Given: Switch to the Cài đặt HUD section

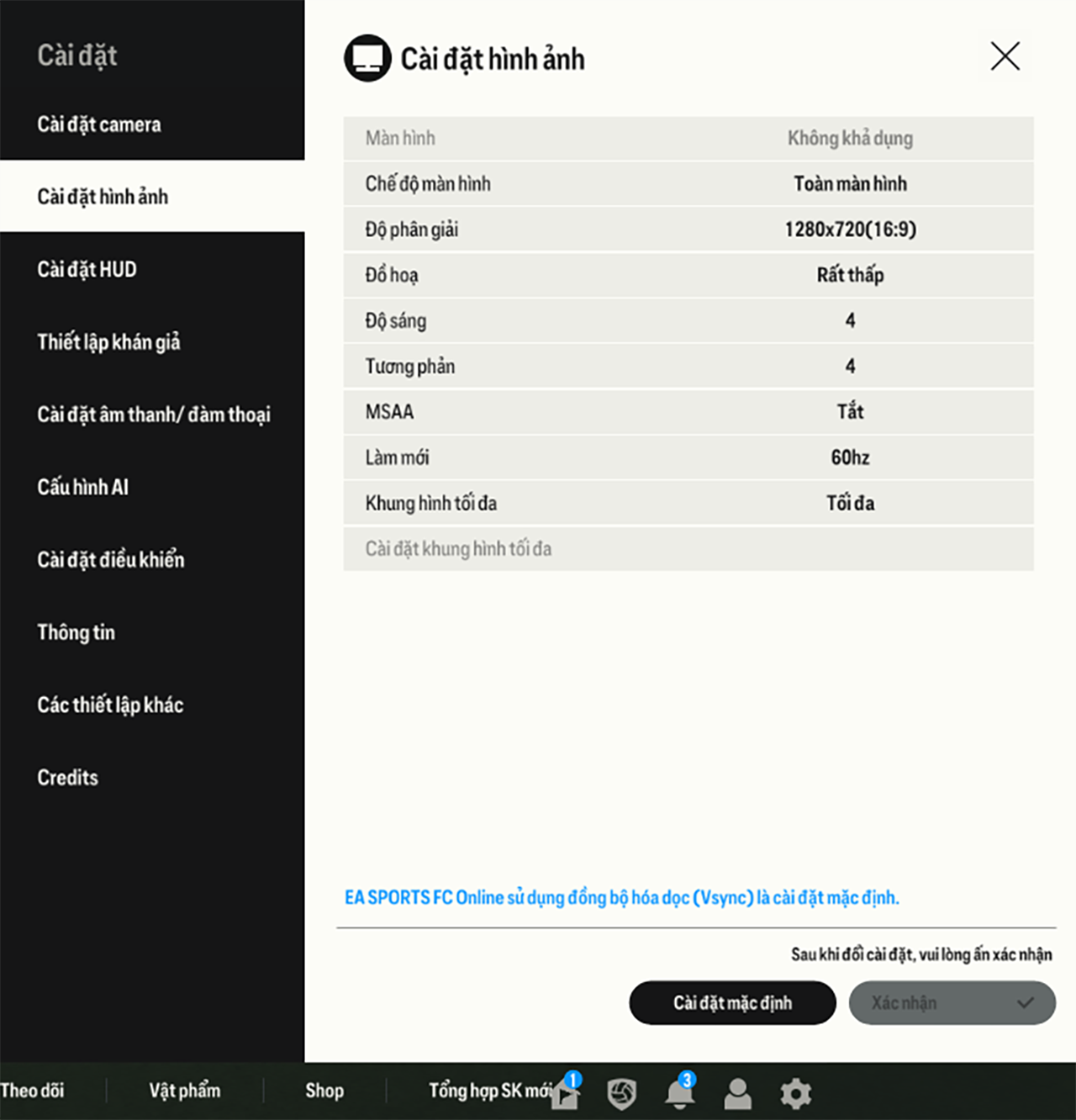Looking at the screenshot, I should coord(87,269).
